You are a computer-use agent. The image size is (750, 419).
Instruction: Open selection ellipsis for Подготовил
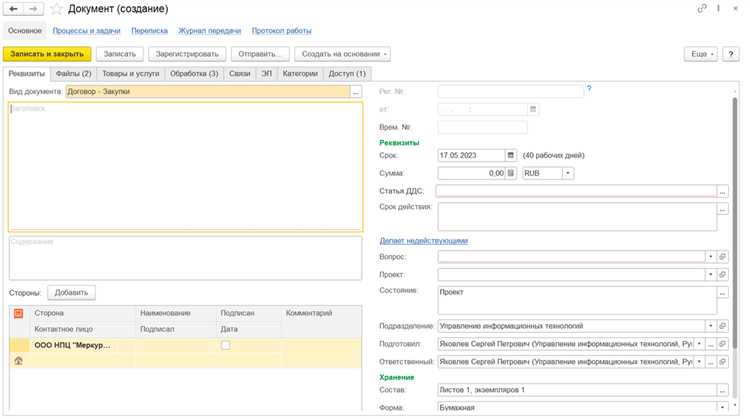point(711,344)
